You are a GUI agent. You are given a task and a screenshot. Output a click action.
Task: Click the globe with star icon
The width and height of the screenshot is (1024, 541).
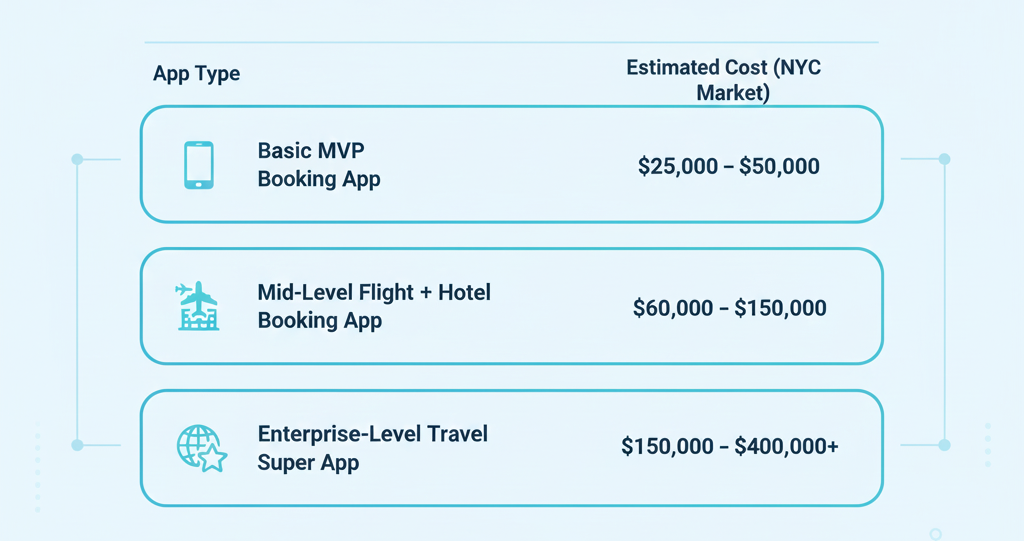201,447
